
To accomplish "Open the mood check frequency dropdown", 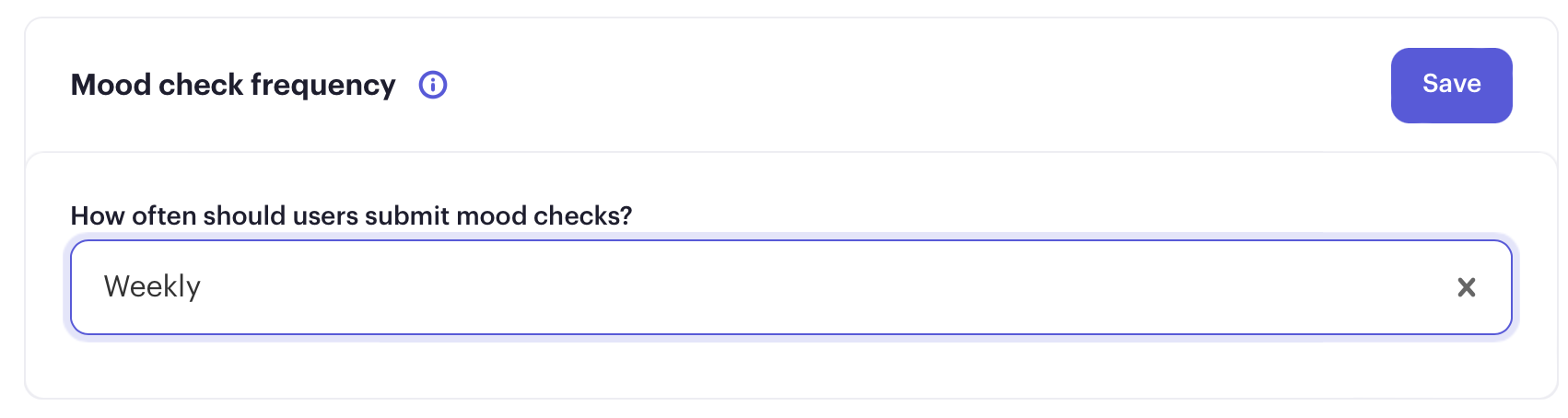I will (x=790, y=287).
